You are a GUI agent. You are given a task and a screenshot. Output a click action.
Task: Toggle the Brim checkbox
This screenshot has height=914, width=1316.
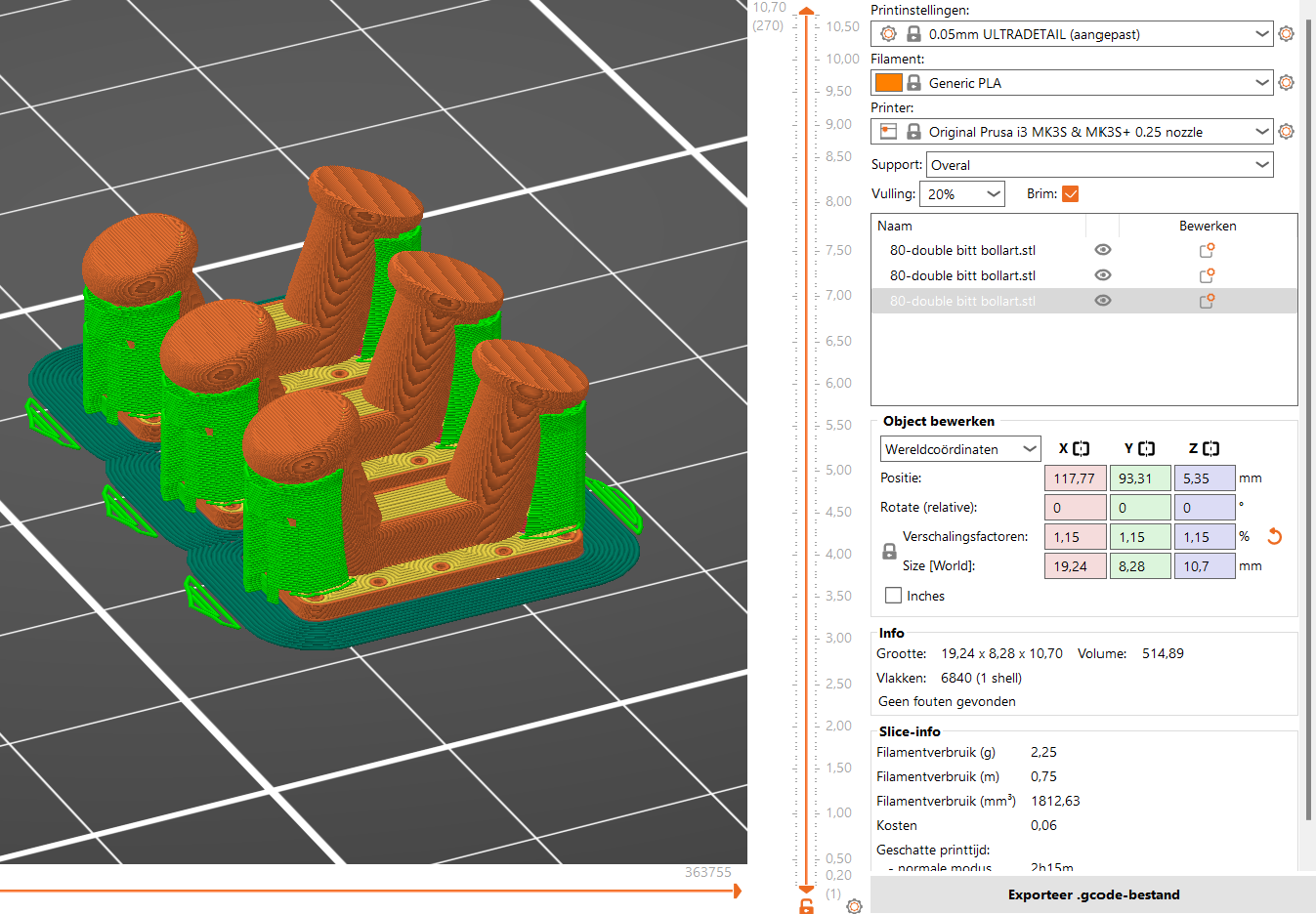point(1071,194)
